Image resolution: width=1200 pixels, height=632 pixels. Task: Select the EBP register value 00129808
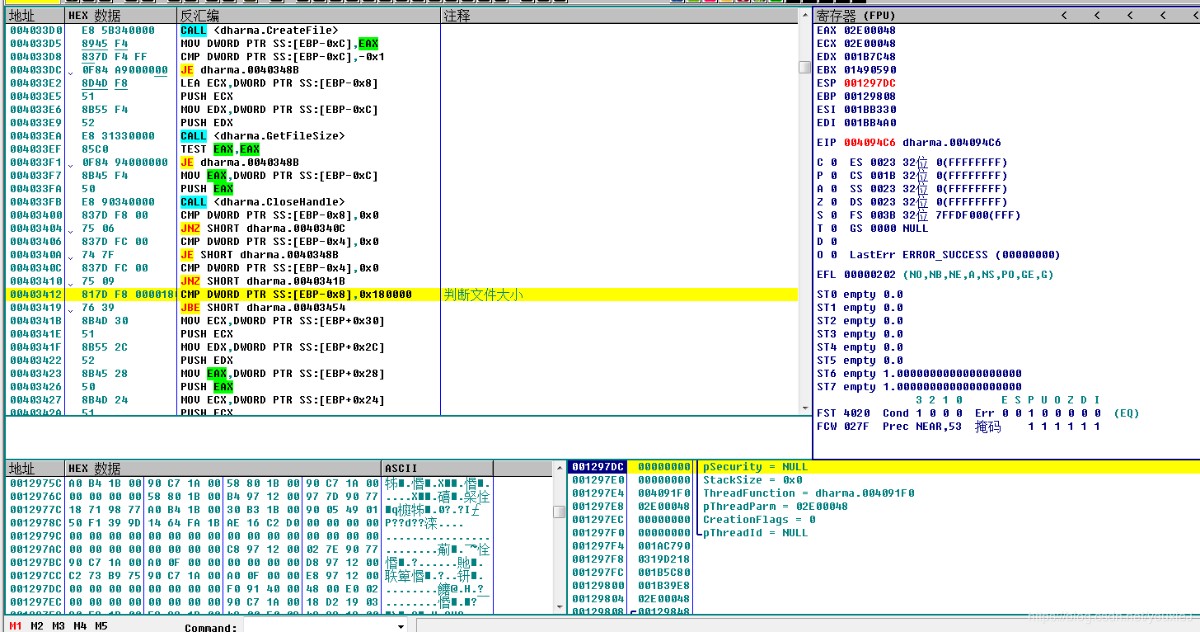[x=870, y=96]
